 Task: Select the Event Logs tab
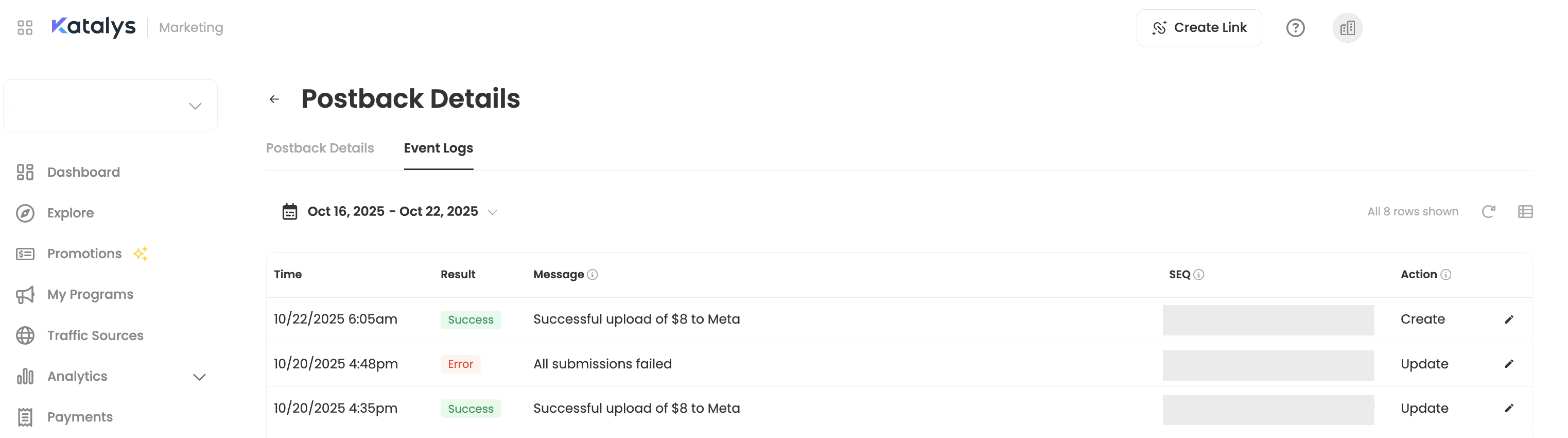438,148
